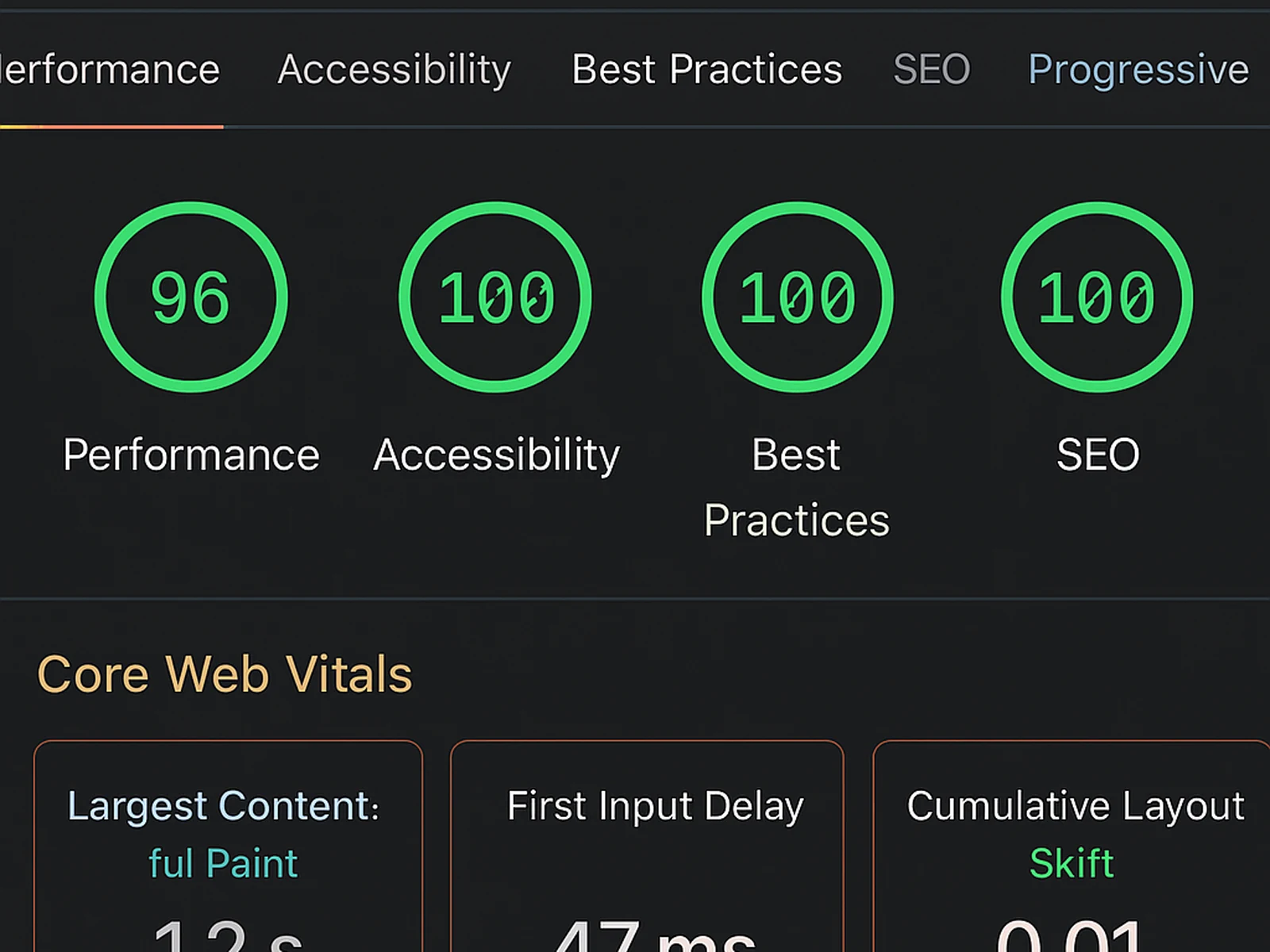Viewport: 1270px width, 952px height.
Task: Click the Best Practices score gauge
Action: pyautogui.click(x=798, y=297)
